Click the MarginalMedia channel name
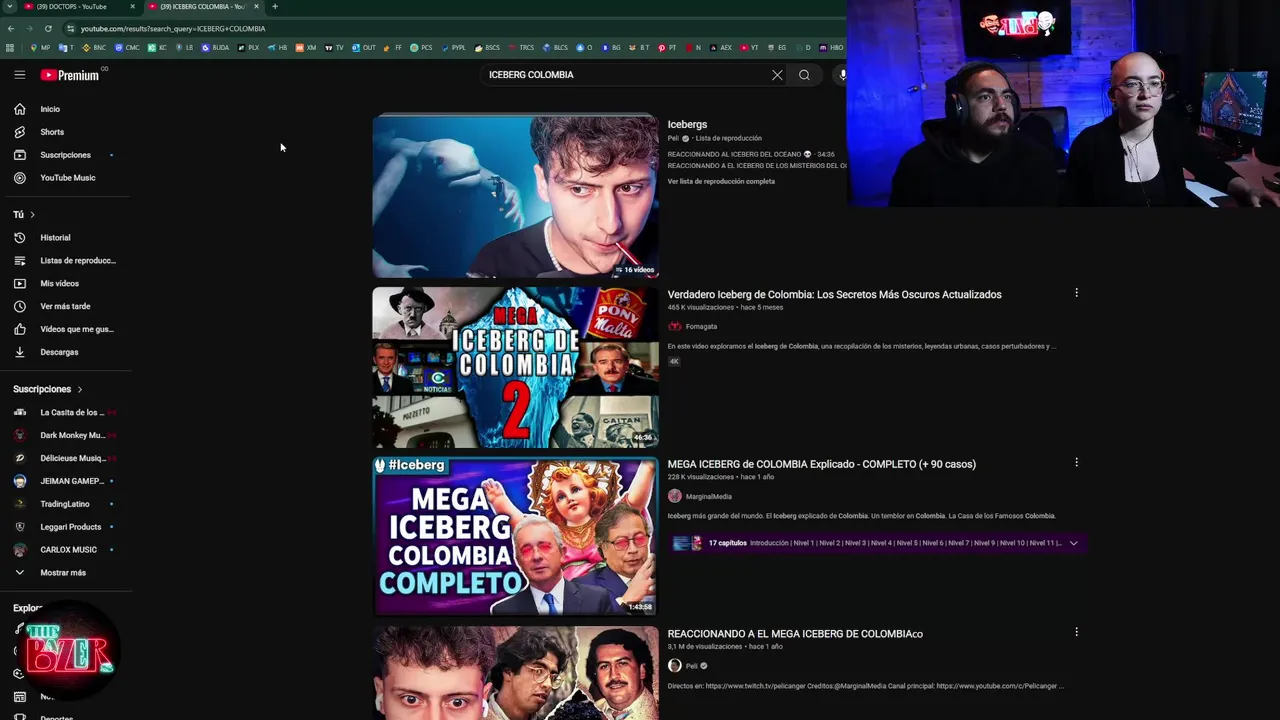This screenshot has height=720, width=1280. coord(708,496)
